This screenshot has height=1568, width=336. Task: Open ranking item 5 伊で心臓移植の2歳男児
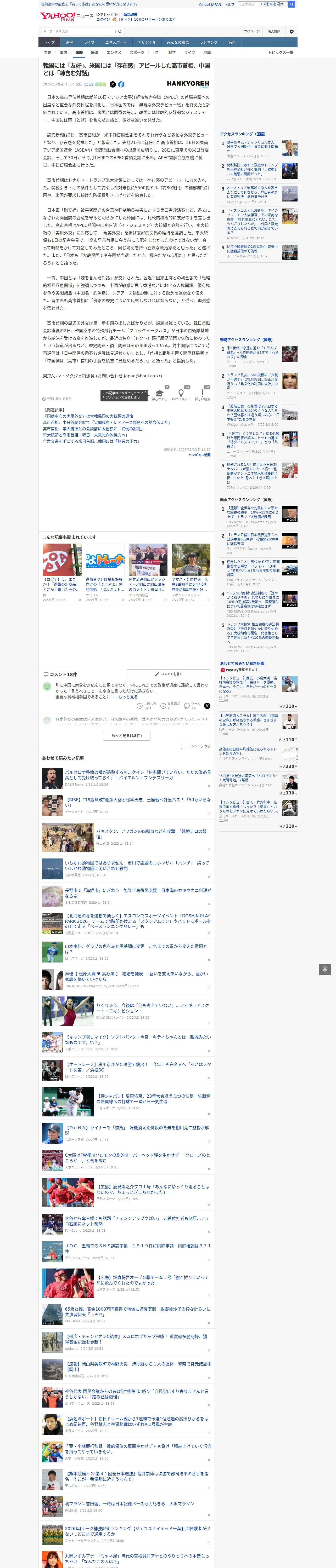[253, 249]
